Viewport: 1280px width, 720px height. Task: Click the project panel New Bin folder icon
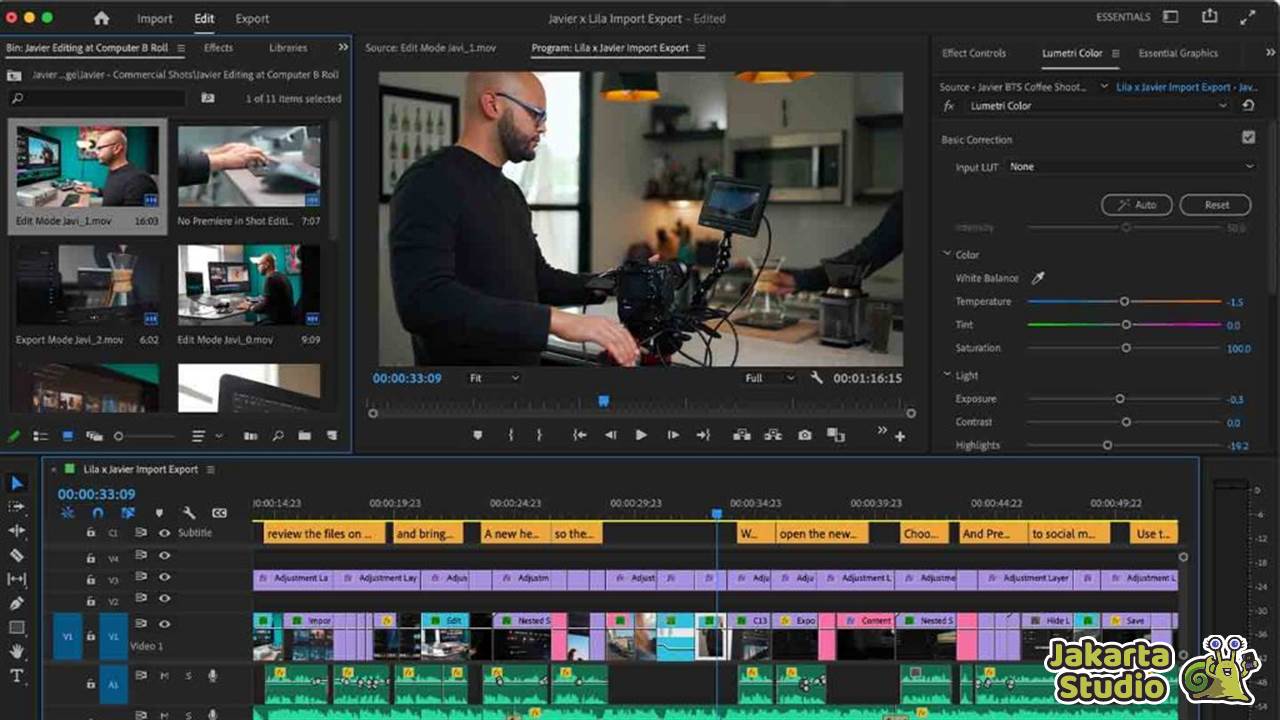(304, 436)
